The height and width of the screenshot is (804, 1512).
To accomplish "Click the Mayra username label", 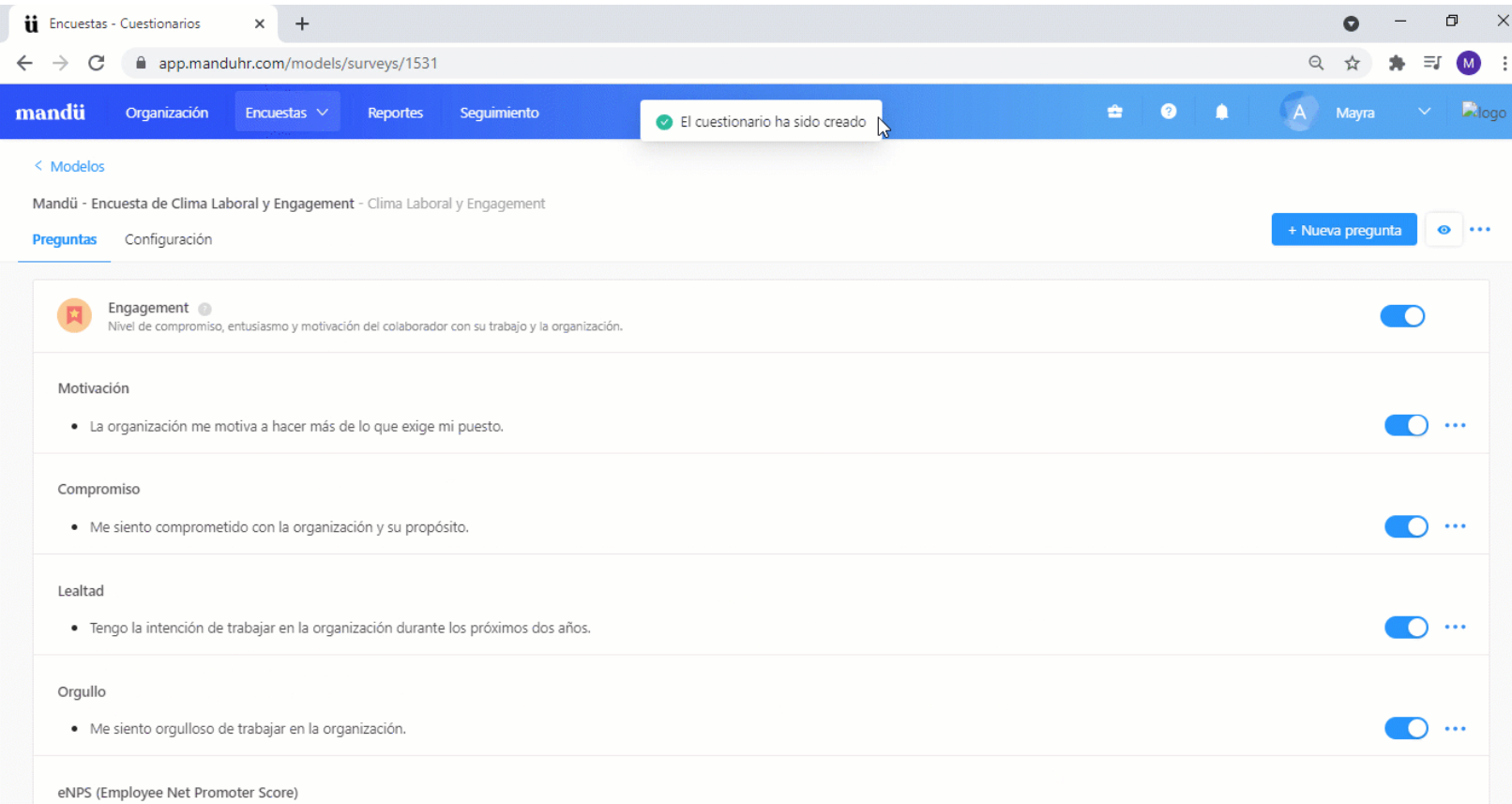I will click(x=1355, y=113).
